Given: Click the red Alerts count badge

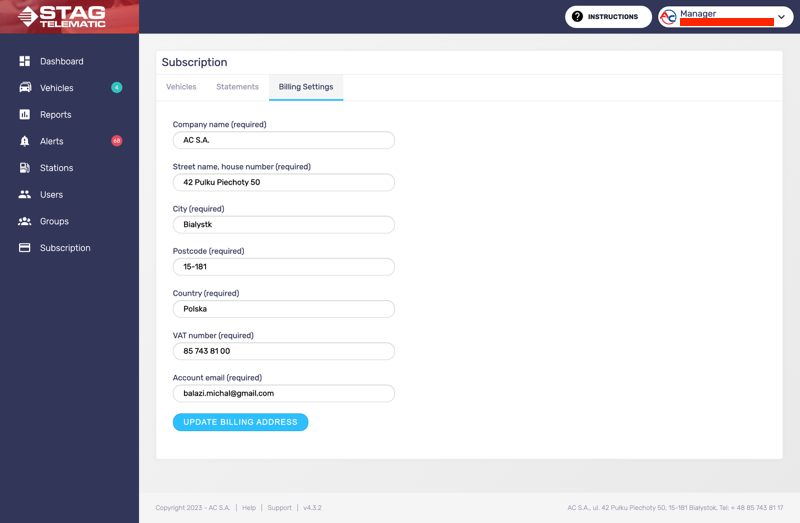Looking at the screenshot, I should 117,141.
